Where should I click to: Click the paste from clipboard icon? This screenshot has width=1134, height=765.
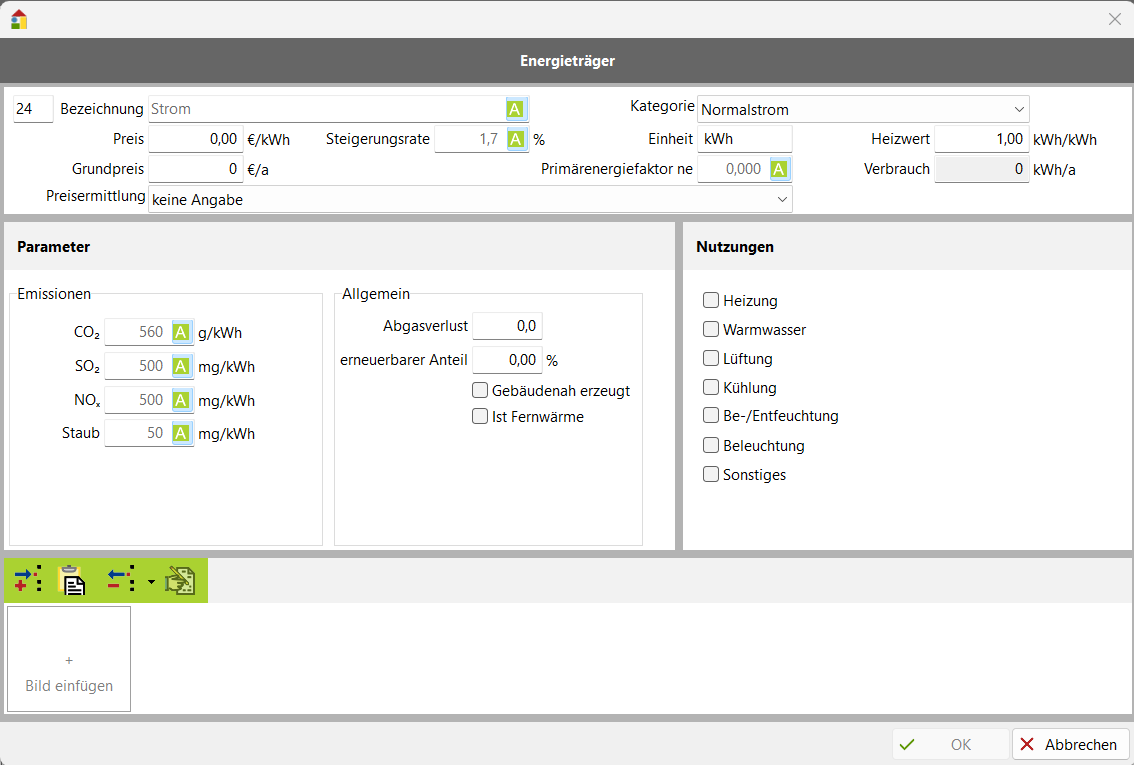click(x=73, y=580)
